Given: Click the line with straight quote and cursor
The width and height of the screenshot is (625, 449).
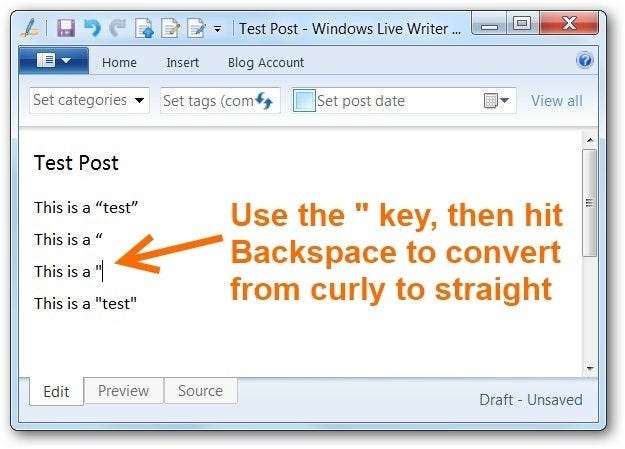Looking at the screenshot, I should [68, 272].
